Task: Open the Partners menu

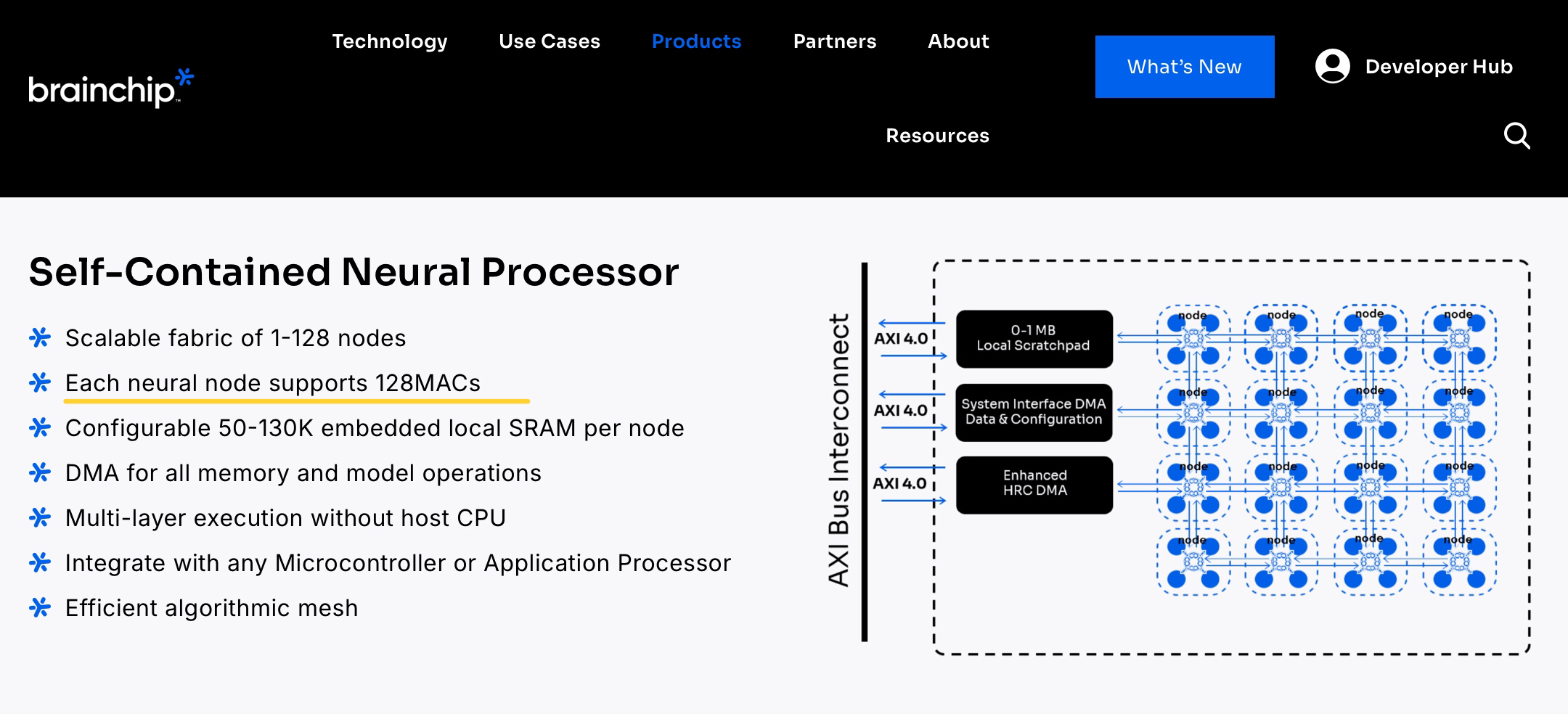Action: pos(835,41)
